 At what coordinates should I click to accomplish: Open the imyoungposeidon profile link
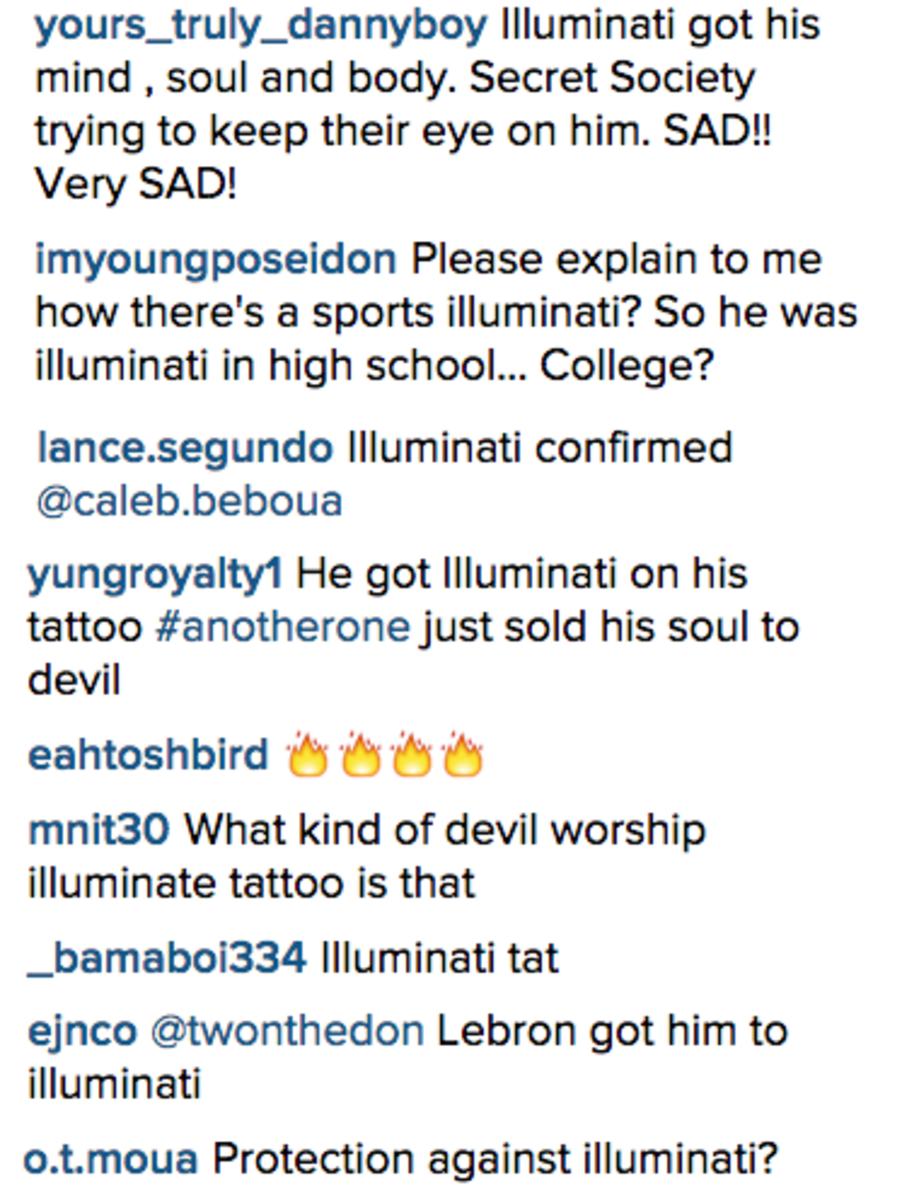click(x=215, y=260)
